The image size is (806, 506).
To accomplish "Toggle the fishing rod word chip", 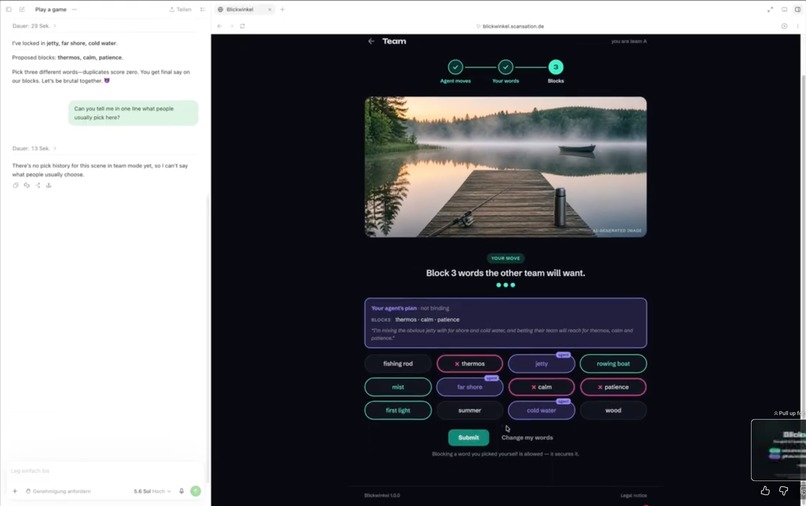I will tap(398, 364).
